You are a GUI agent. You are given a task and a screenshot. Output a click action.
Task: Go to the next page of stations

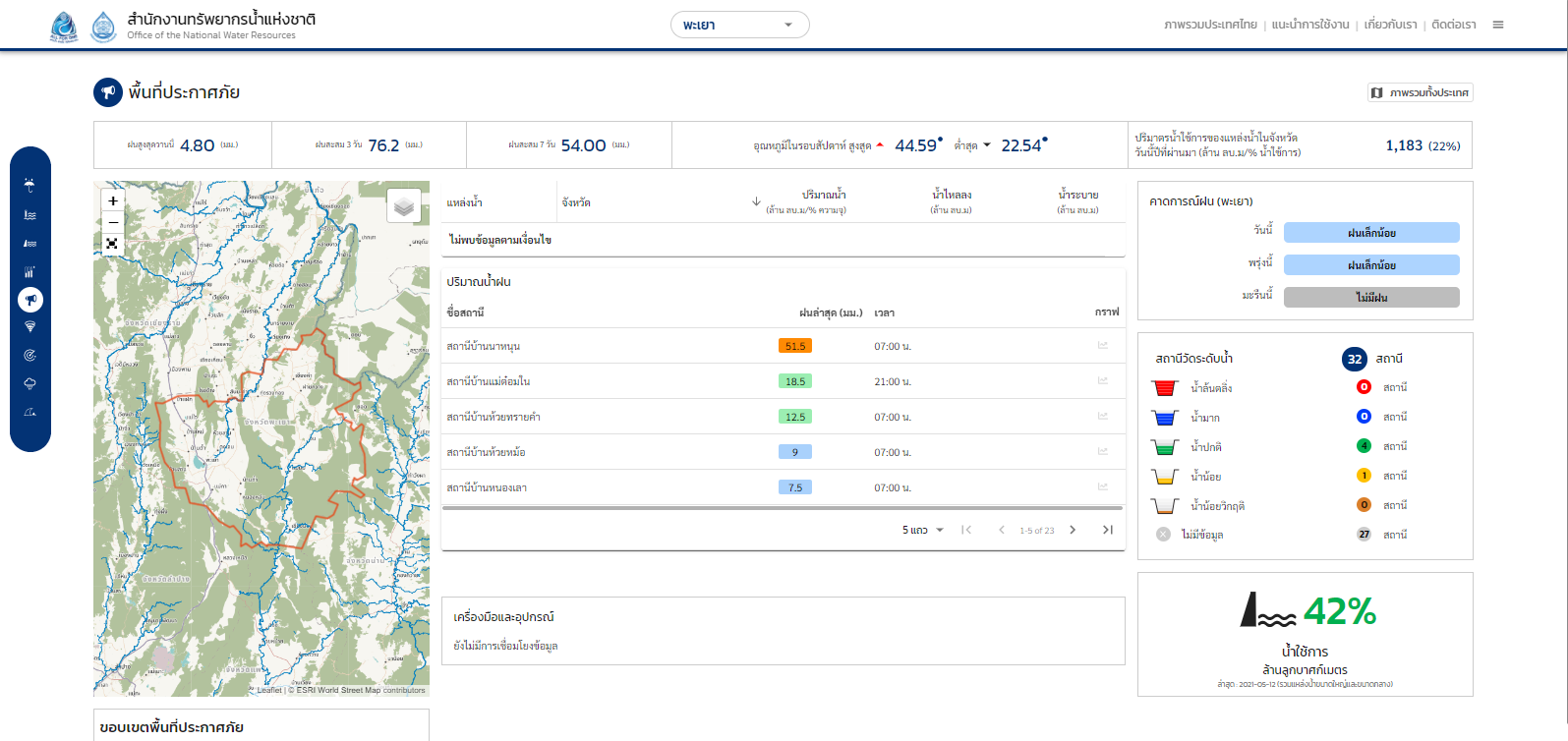coord(1073,530)
